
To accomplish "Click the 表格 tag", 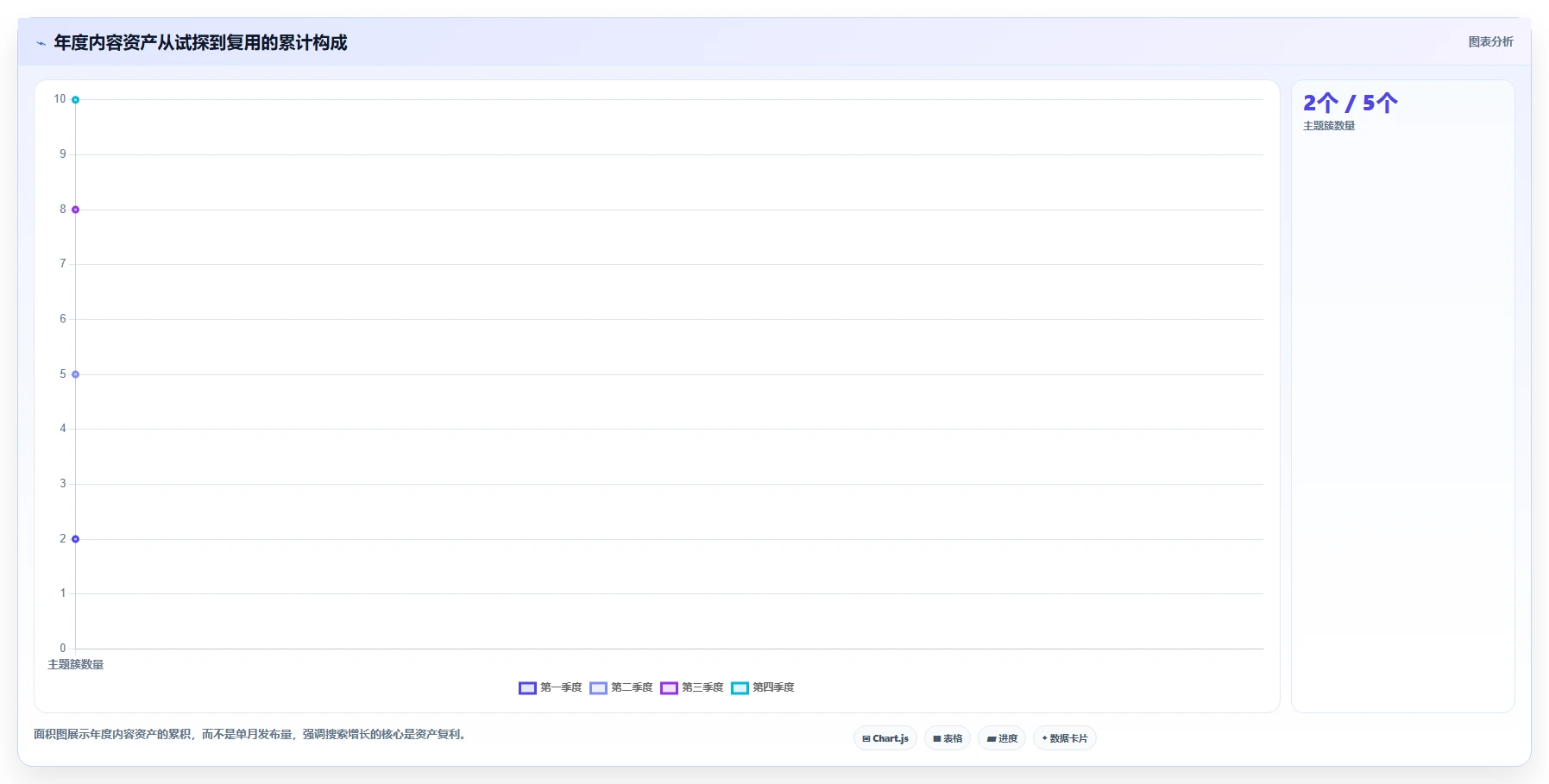I will (948, 738).
